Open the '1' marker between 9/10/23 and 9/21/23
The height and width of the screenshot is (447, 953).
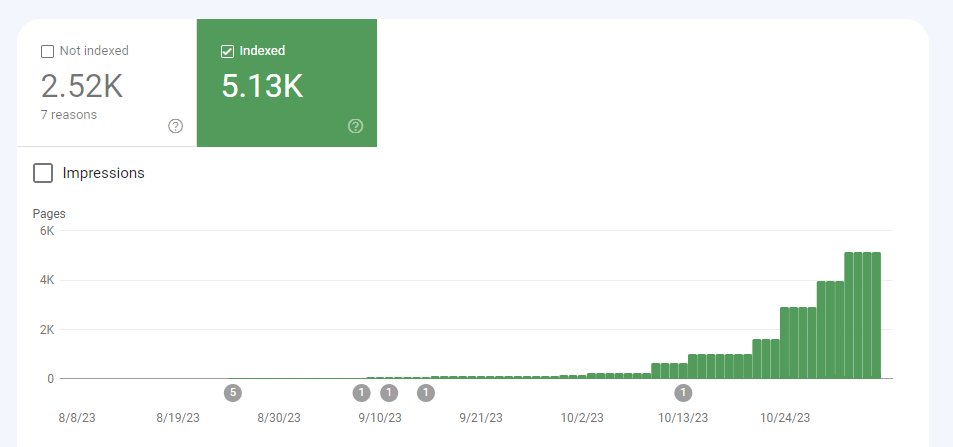[x=426, y=393]
